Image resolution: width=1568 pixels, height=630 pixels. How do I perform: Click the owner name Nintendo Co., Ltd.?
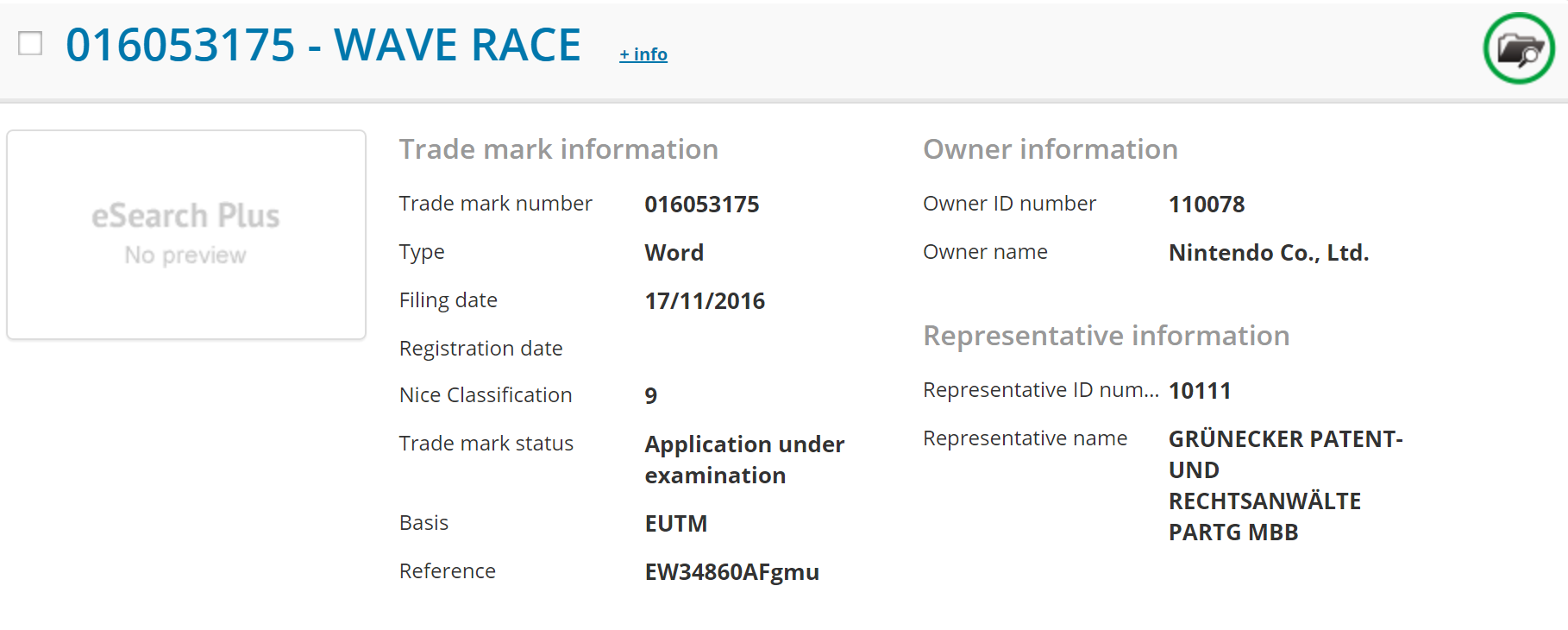coord(1268,253)
